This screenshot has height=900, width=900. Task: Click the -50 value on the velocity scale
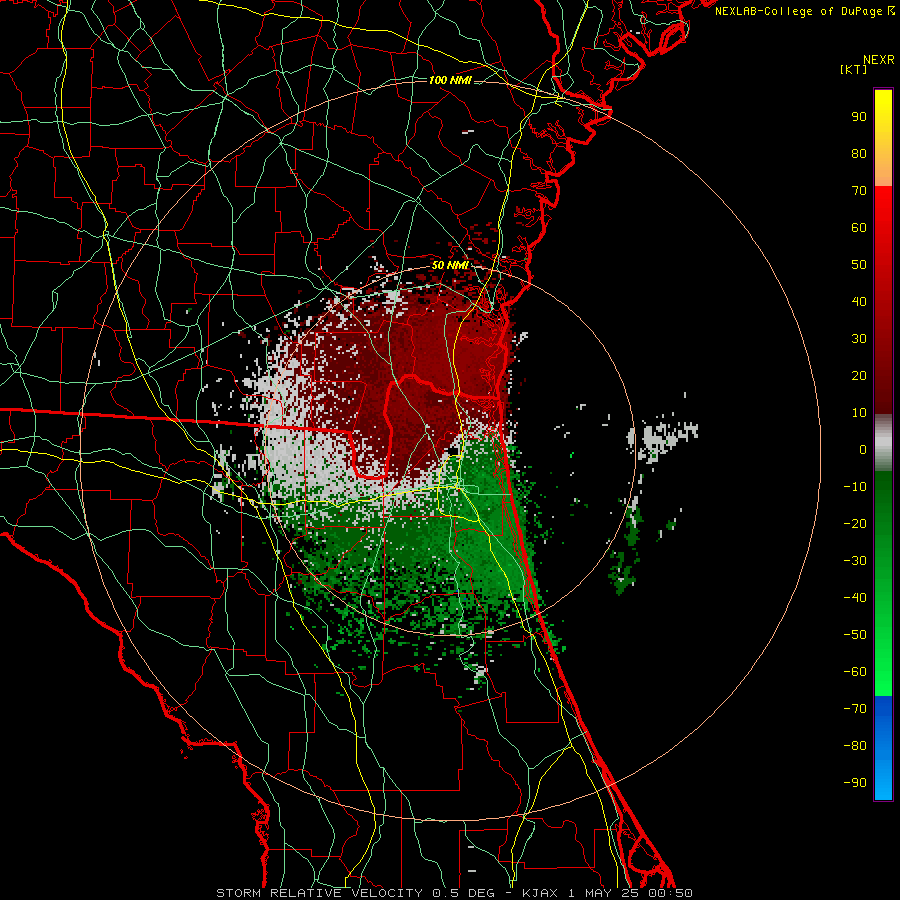tap(855, 635)
